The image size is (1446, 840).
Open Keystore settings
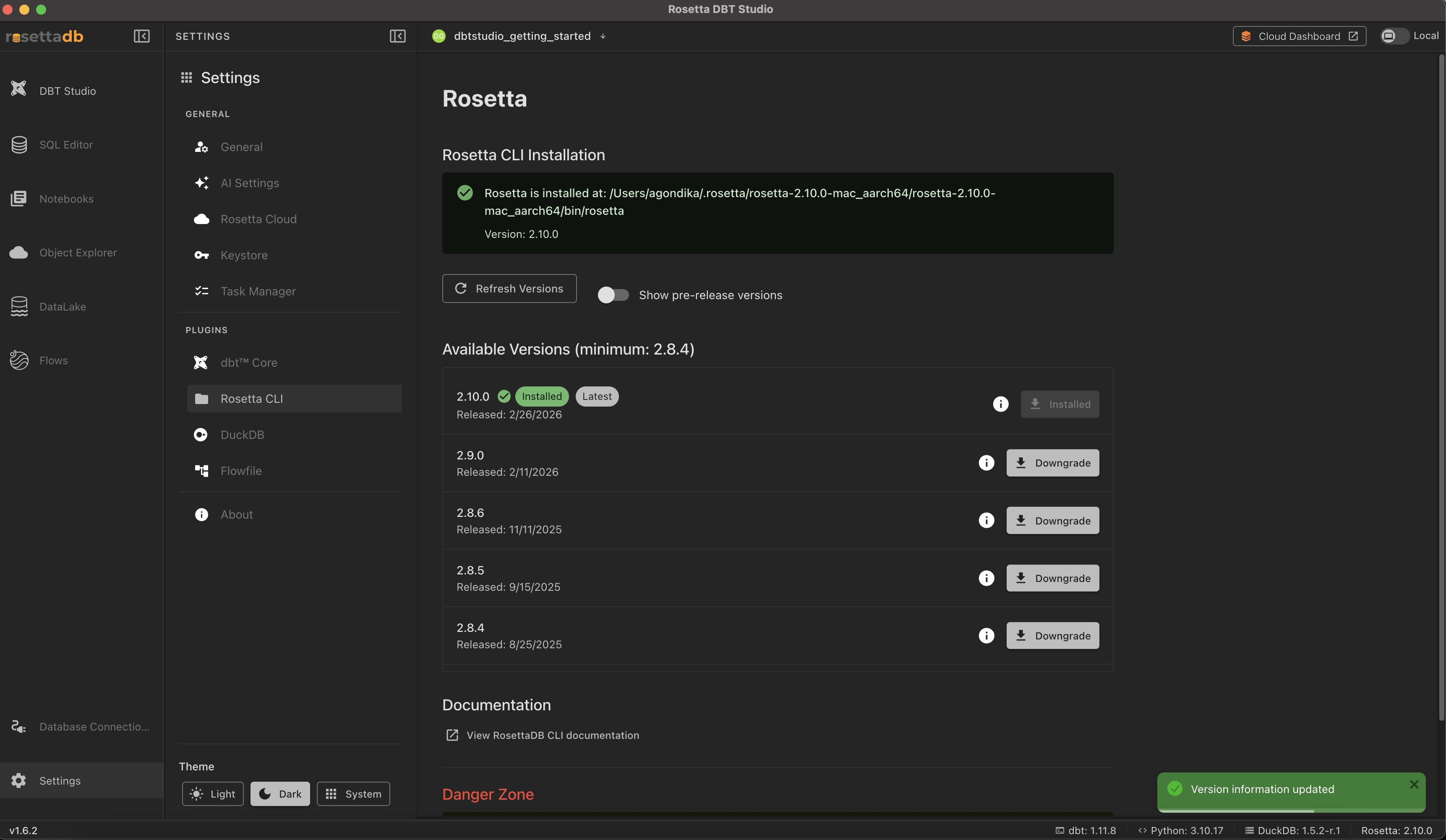point(295,256)
